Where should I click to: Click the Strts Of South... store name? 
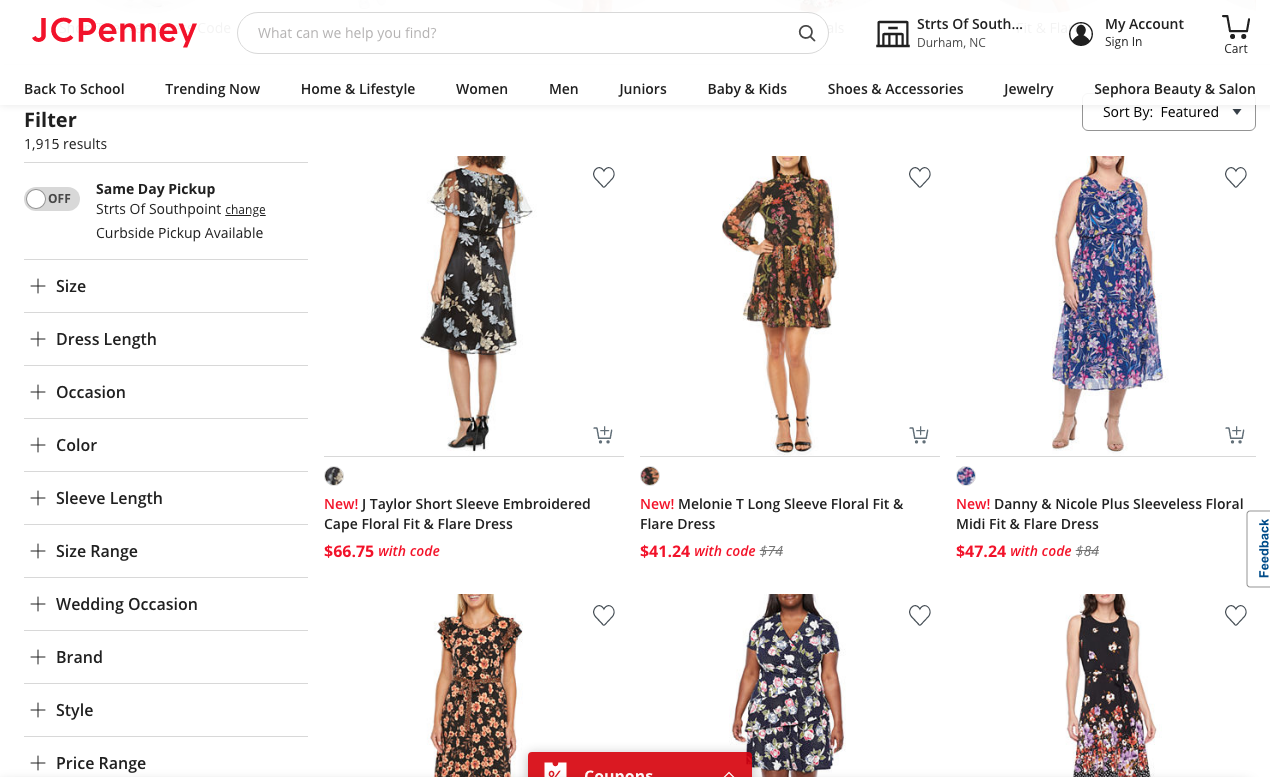pos(970,24)
